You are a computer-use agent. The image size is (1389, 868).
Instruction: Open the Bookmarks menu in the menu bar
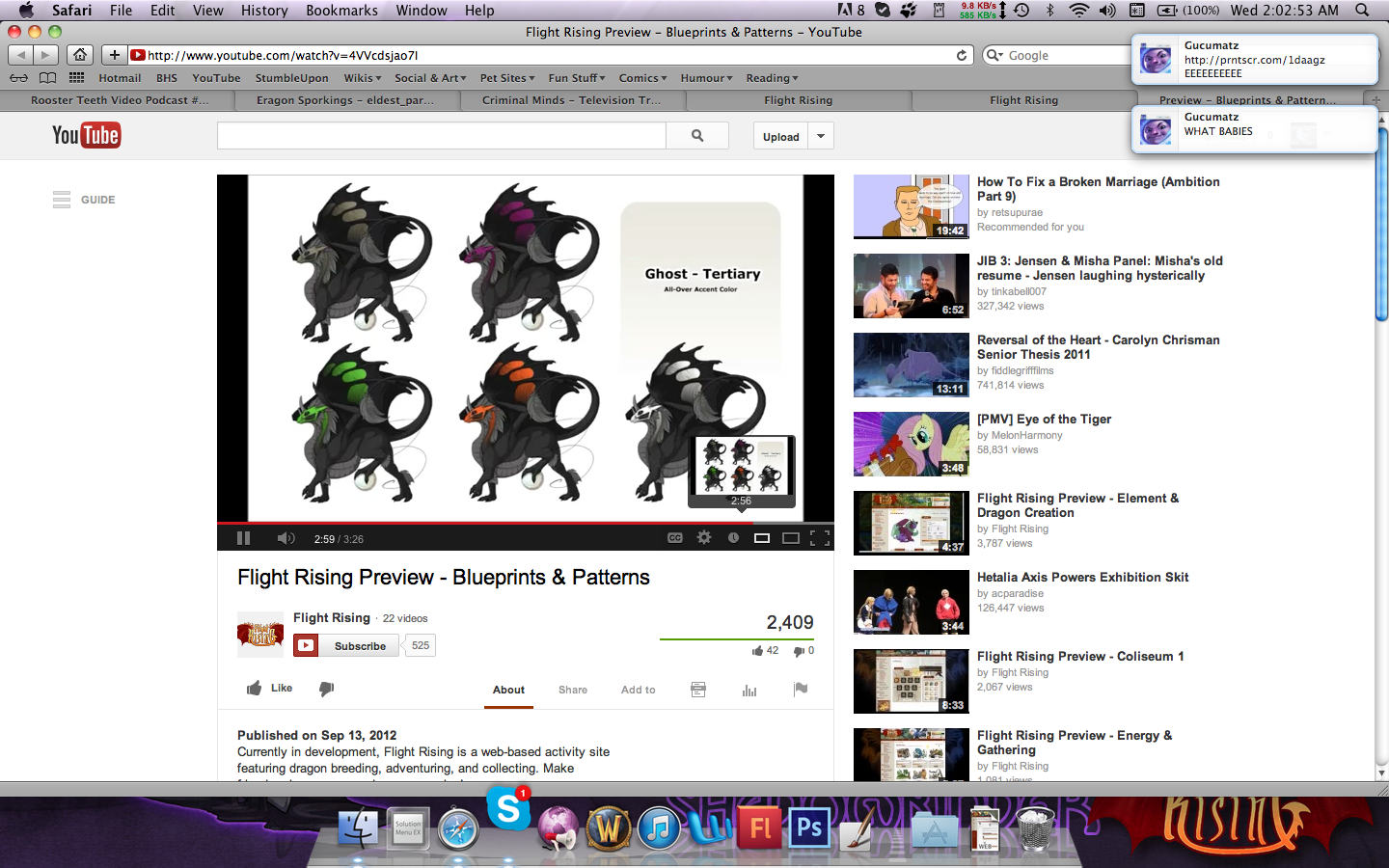341,10
